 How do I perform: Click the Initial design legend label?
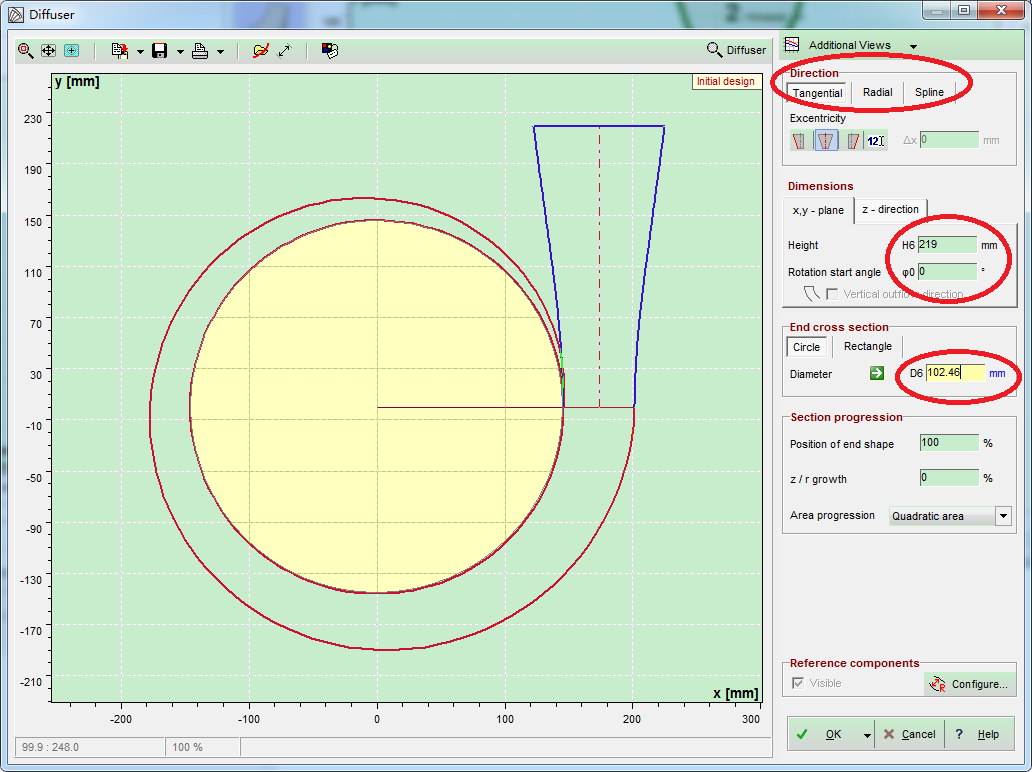pyautogui.click(x=726, y=82)
